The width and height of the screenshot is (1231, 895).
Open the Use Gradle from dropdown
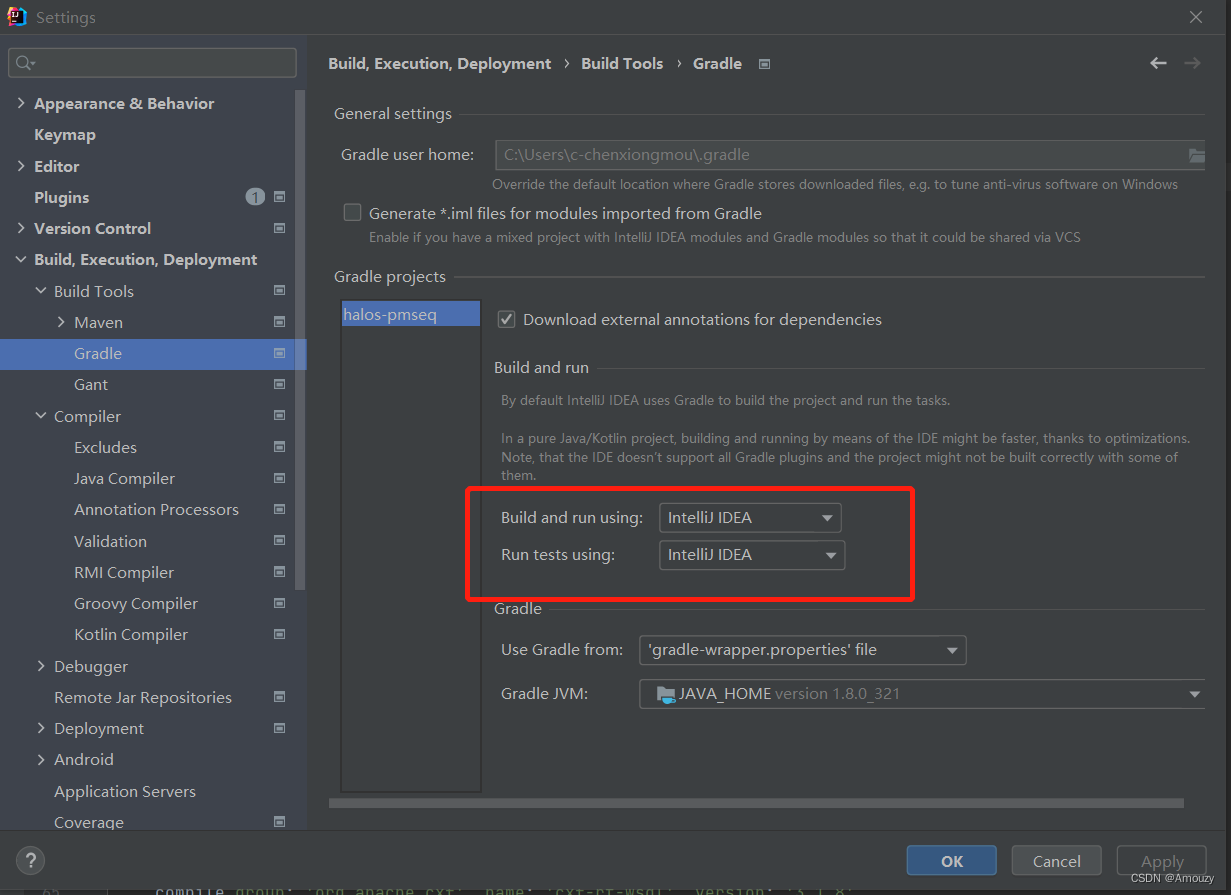802,650
